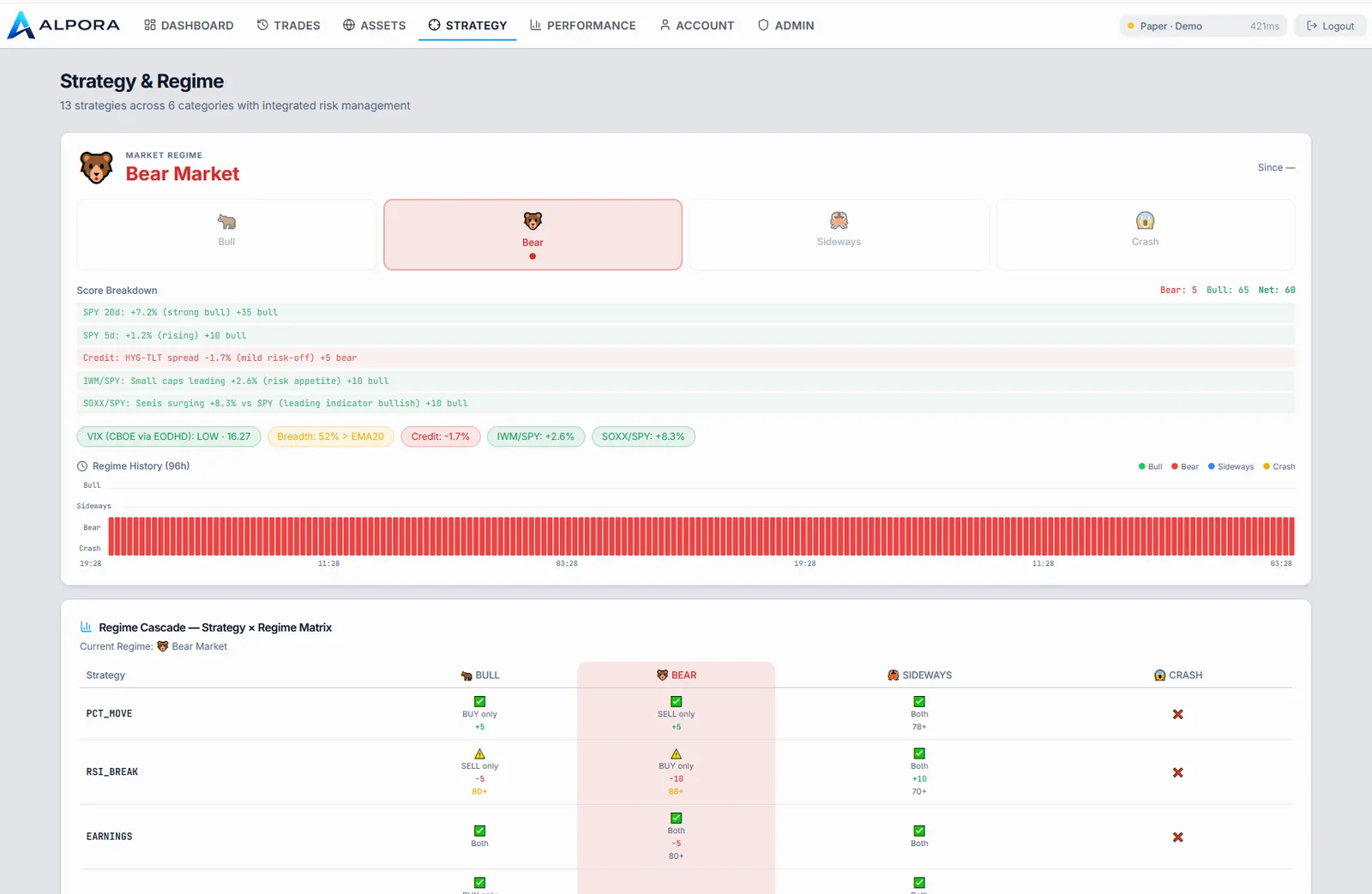This screenshot has width=1372, height=894.
Task: Open the Assets section
Action: (374, 26)
